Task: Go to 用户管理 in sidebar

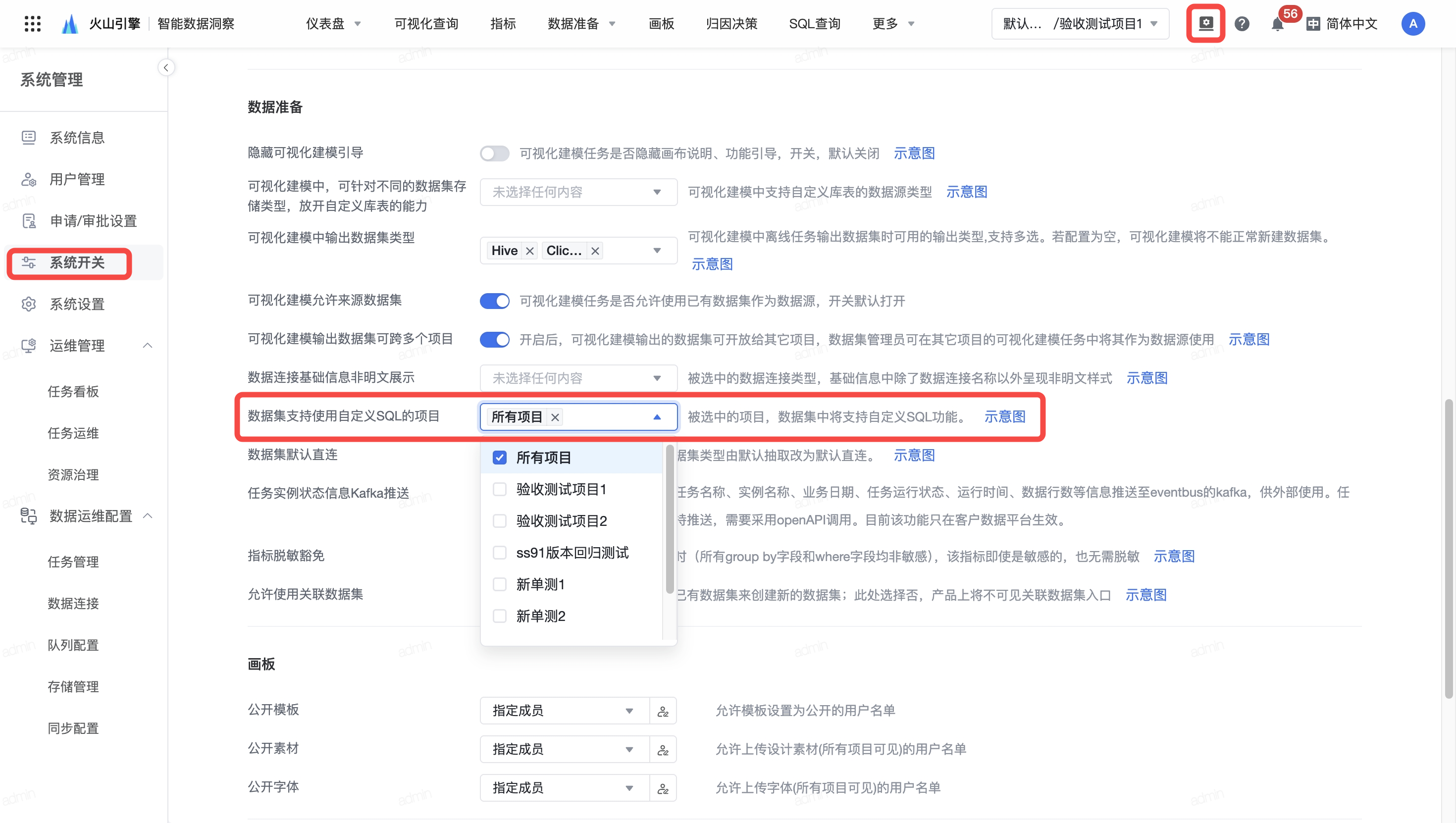Action: [x=77, y=179]
